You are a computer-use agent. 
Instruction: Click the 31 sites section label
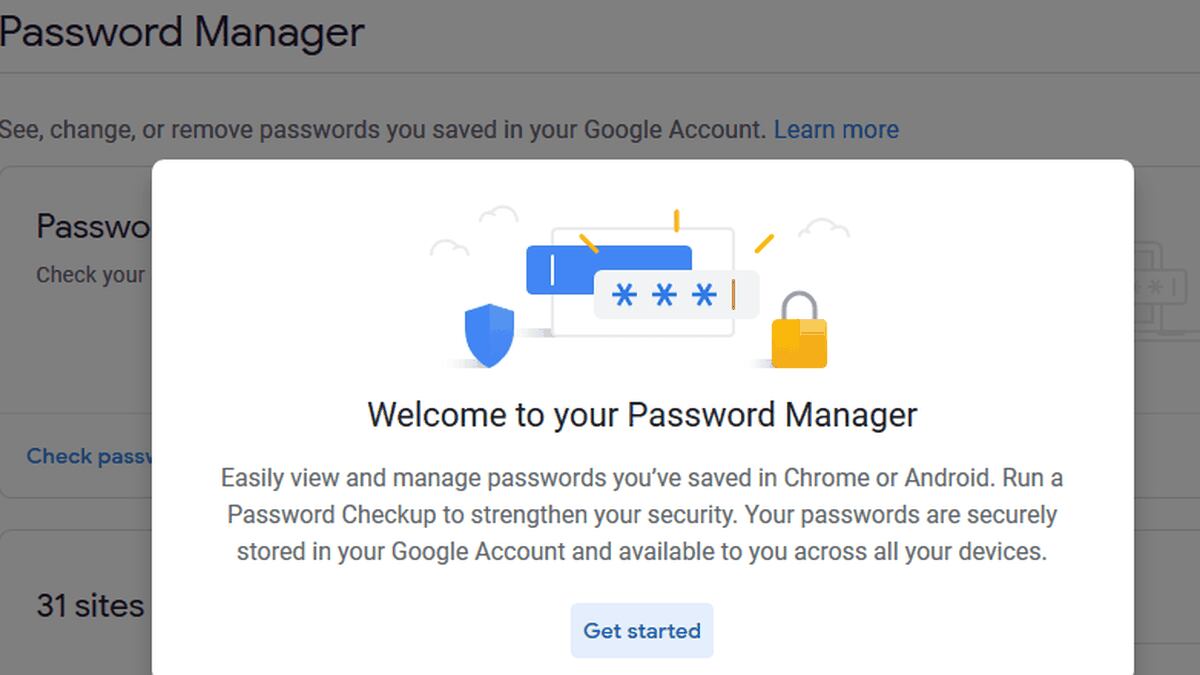(x=88, y=605)
